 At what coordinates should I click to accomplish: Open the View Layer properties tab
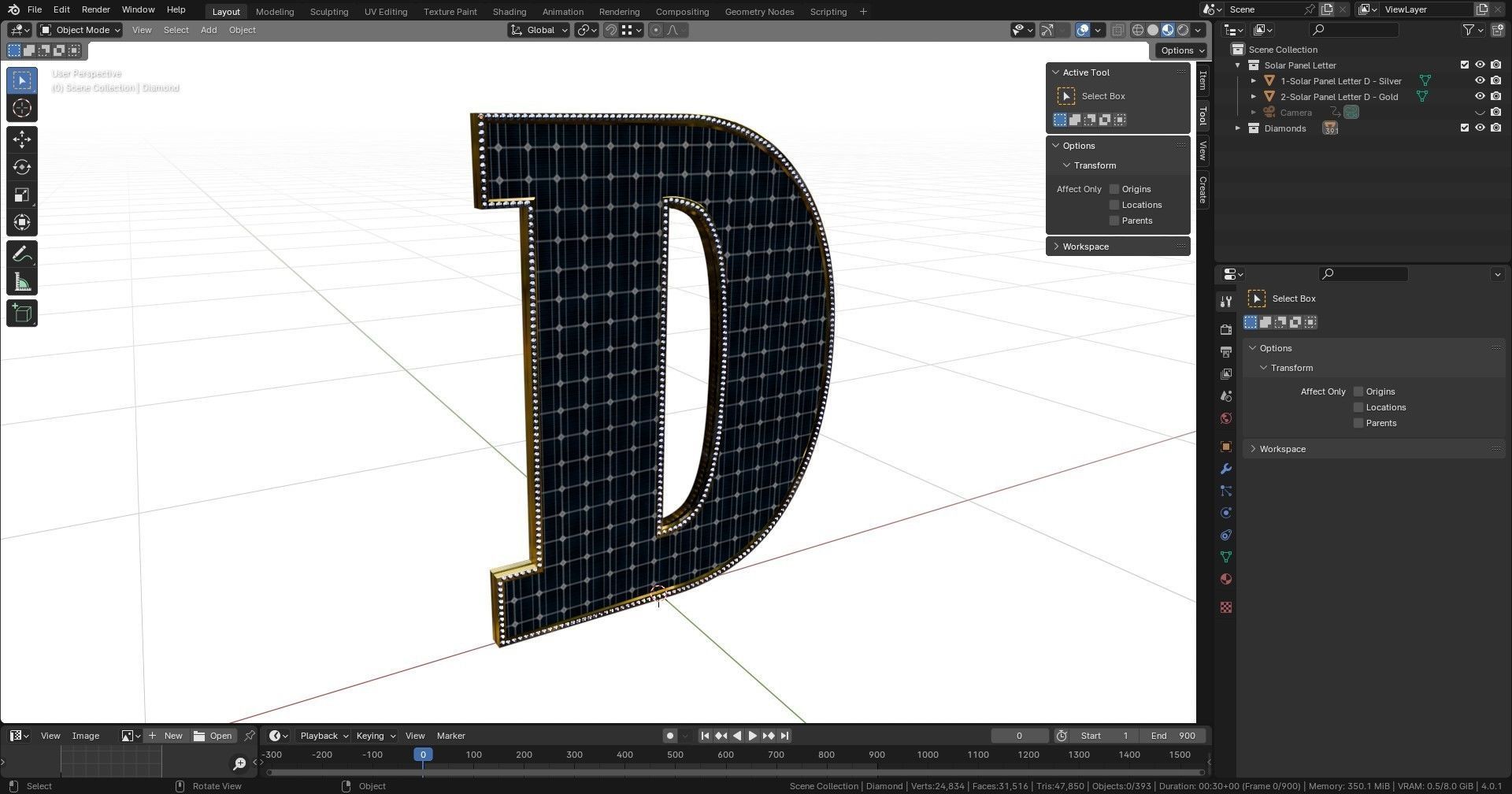tap(1225, 373)
